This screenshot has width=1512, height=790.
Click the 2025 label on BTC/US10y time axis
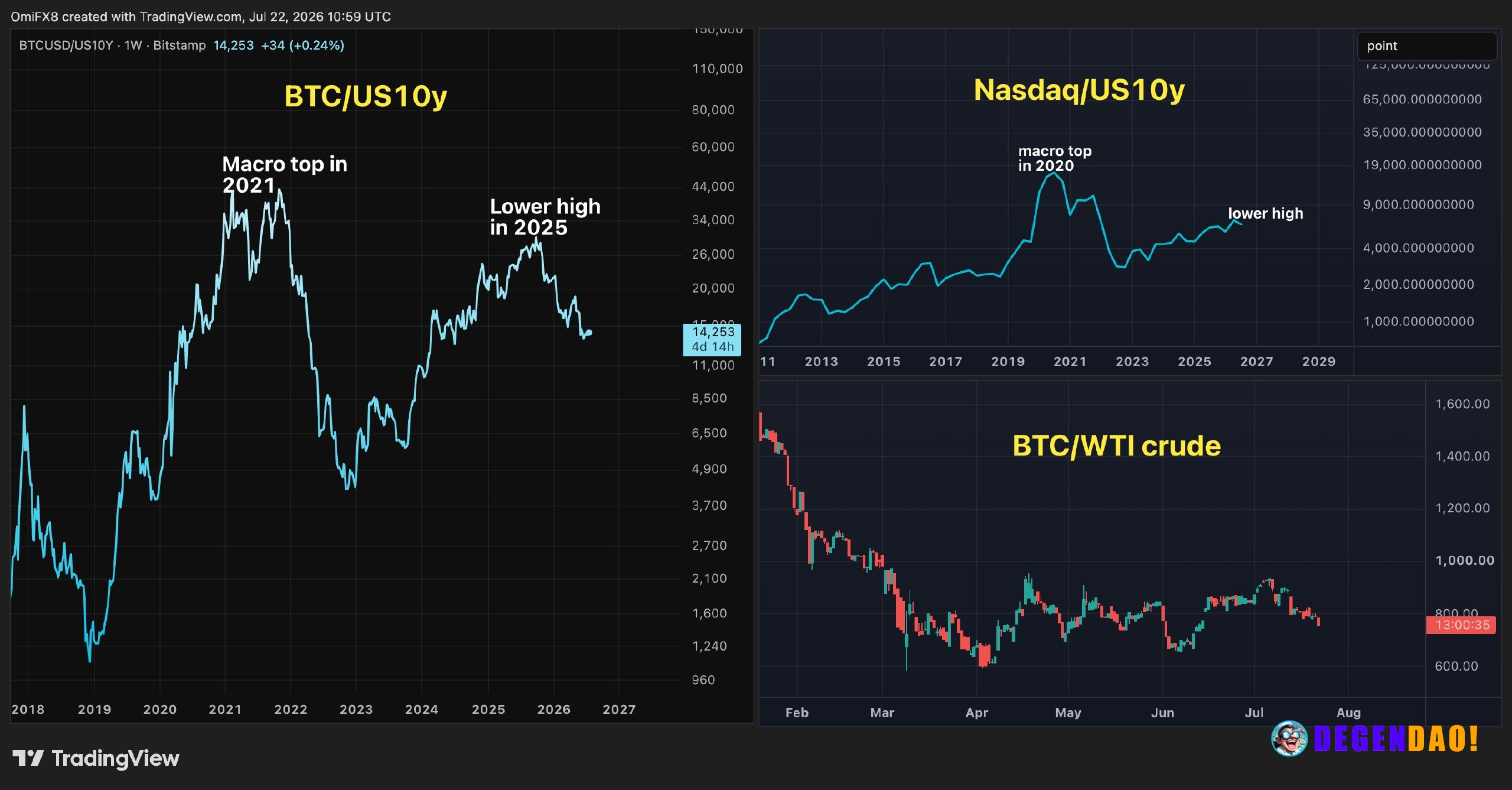tap(488, 710)
